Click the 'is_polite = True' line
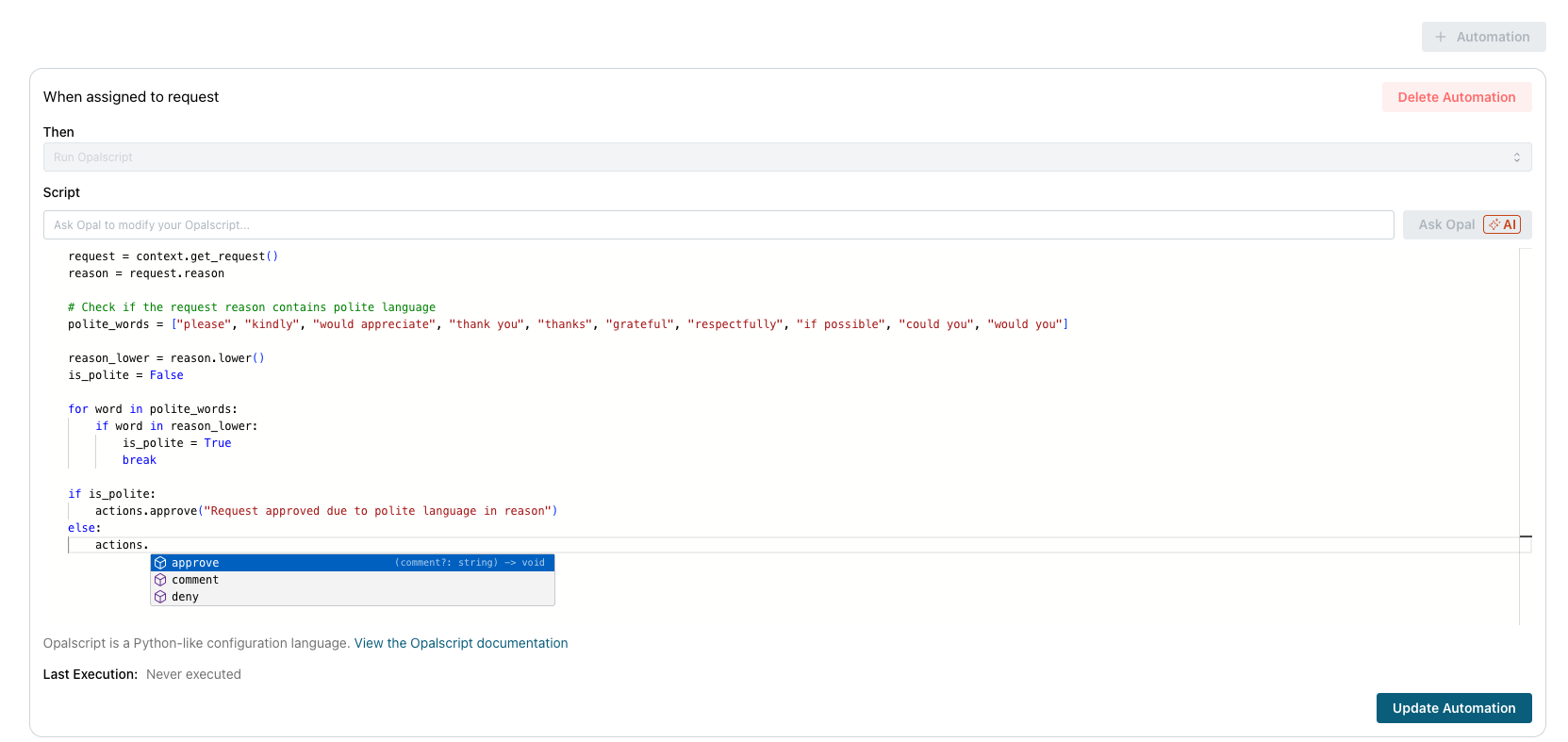 pos(176,443)
